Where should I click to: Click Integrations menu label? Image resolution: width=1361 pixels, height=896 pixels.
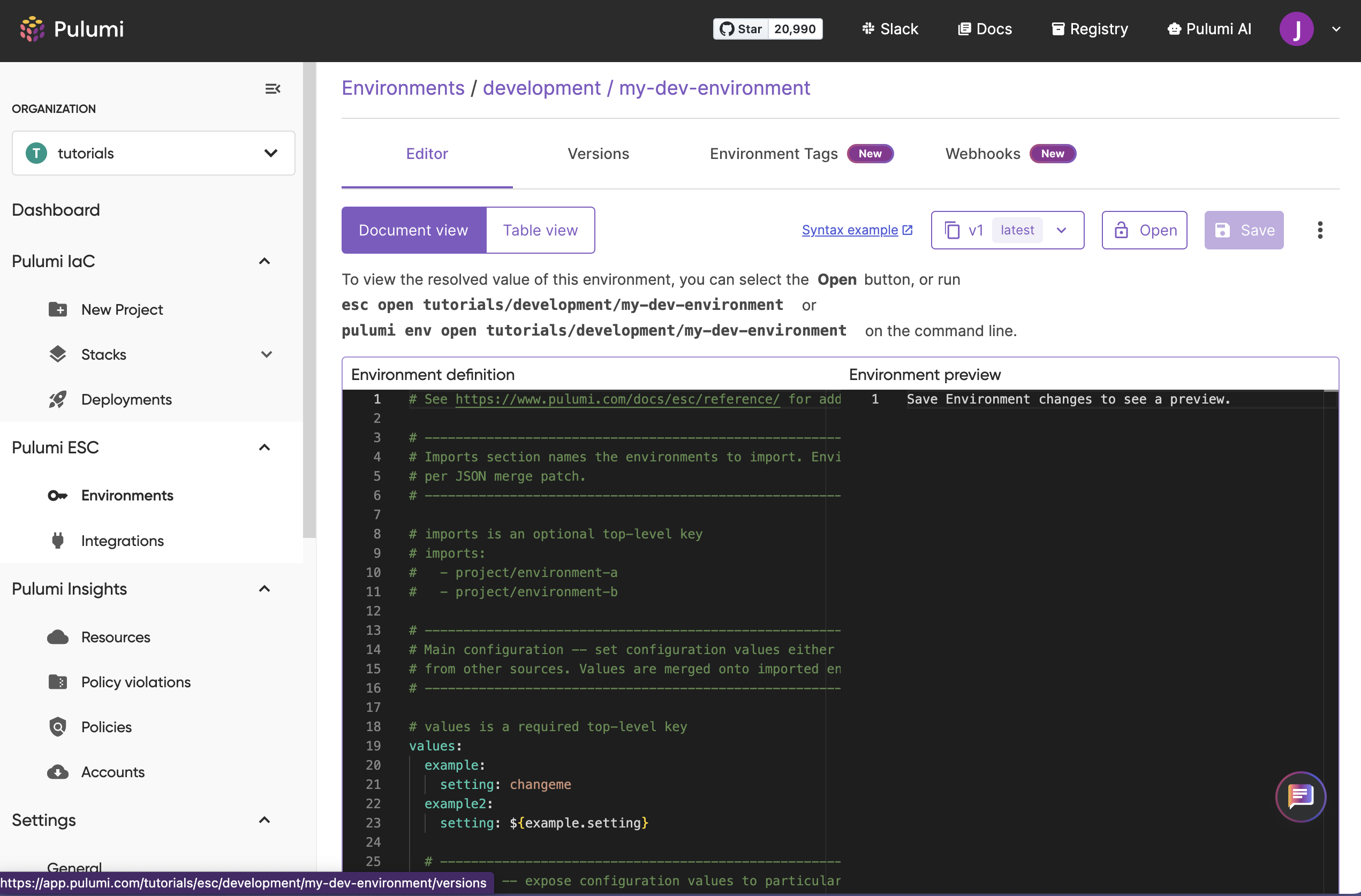click(x=123, y=541)
